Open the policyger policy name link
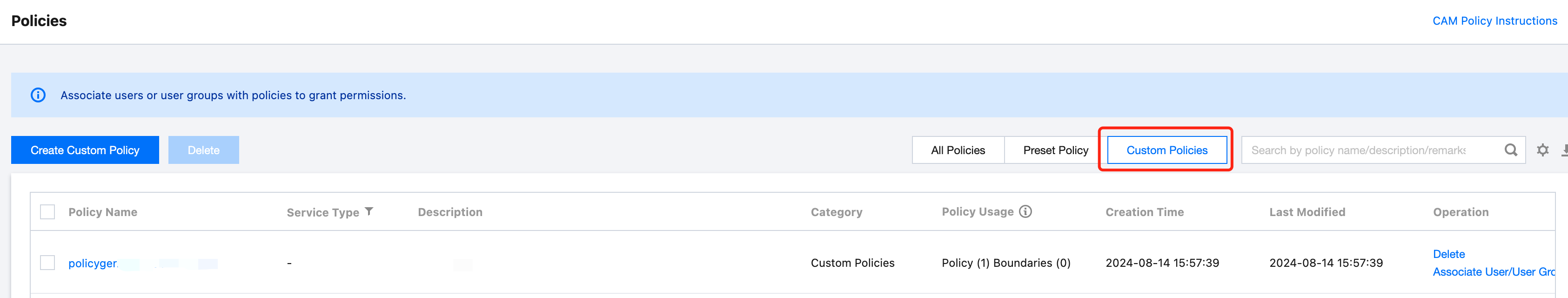Image resolution: width=1568 pixels, height=298 pixels. click(93, 263)
